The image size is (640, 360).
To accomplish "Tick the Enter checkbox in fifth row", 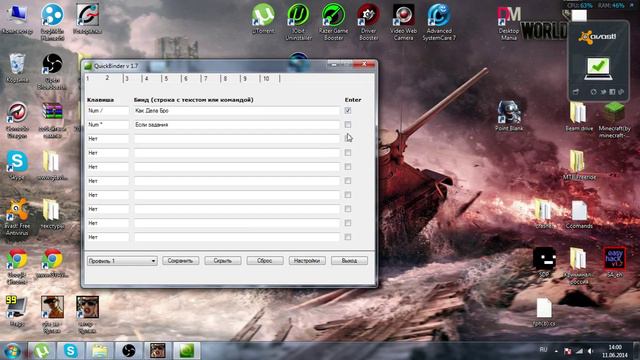I will pyautogui.click(x=348, y=167).
